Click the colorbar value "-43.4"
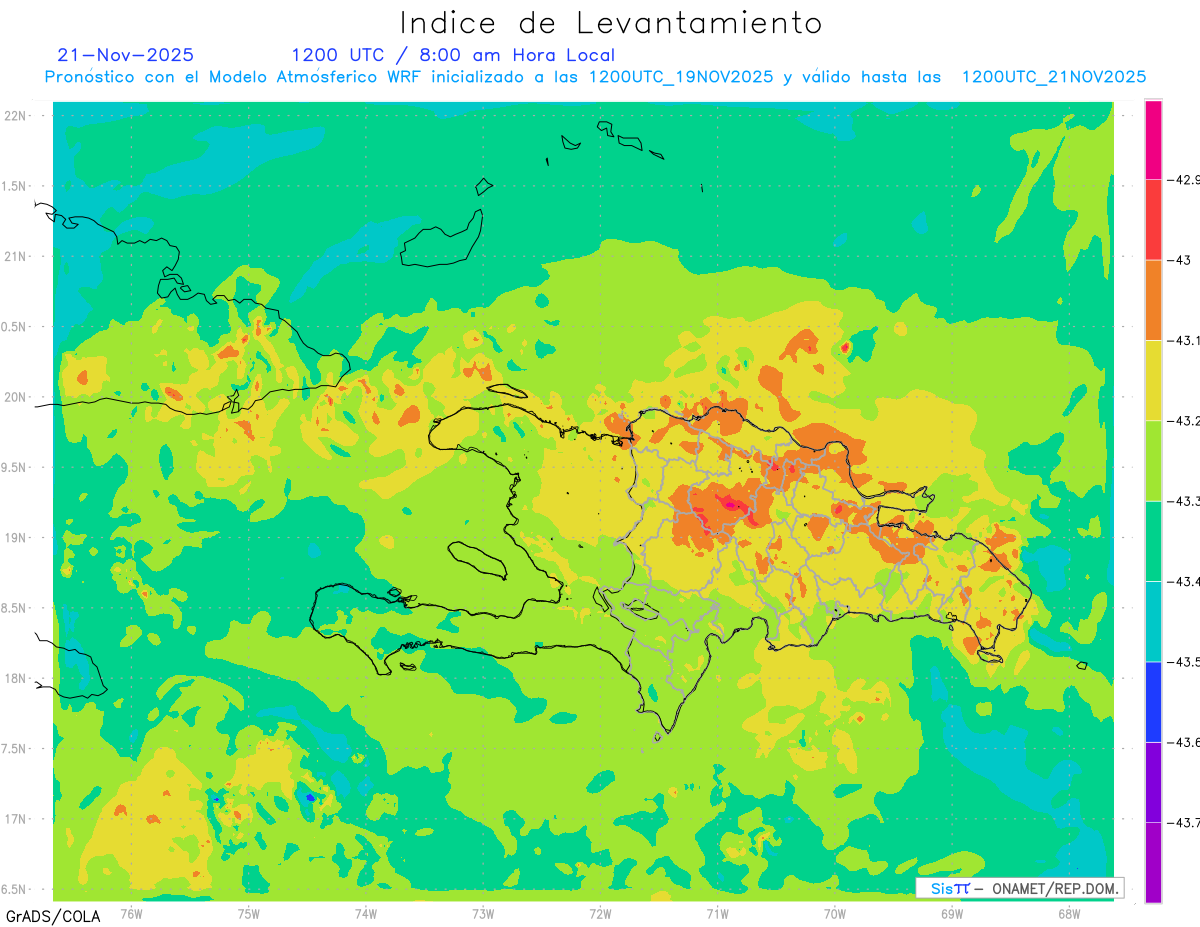Screen dimensions: 1200x927 tap(1185, 582)
